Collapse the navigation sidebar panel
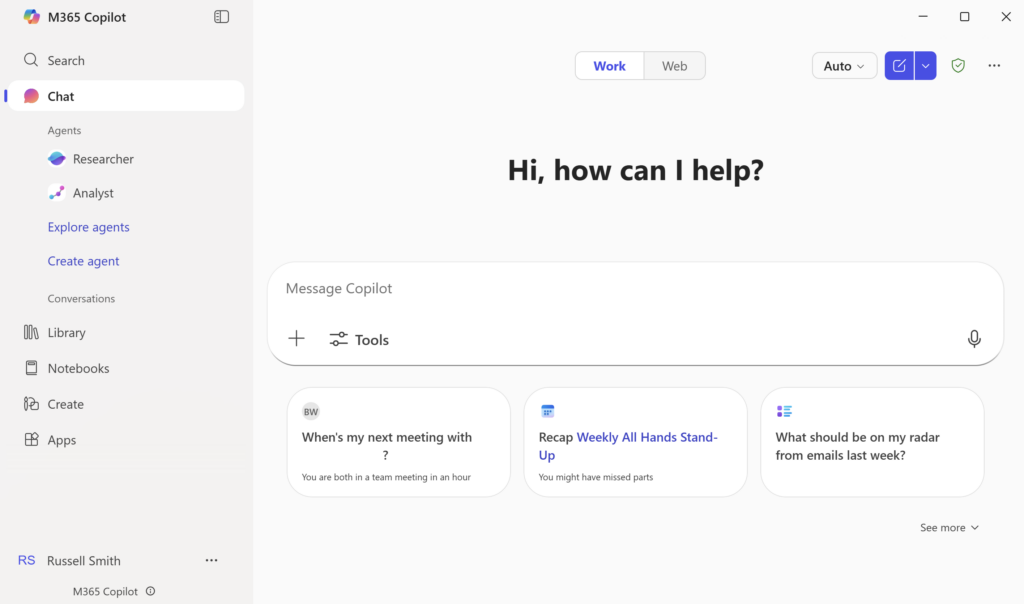This screenshot has height=604, width=1024. 221,17
